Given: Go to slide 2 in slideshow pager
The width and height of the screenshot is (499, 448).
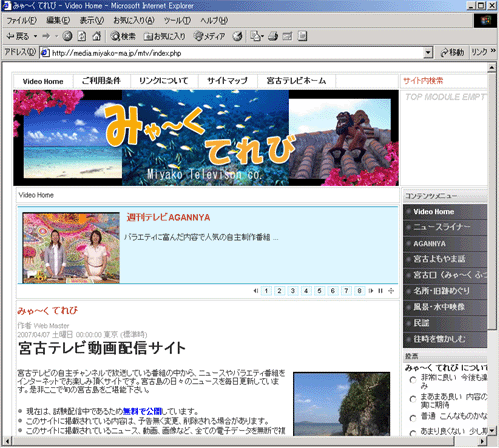Looking at the screenshot, I should (279, 291).
